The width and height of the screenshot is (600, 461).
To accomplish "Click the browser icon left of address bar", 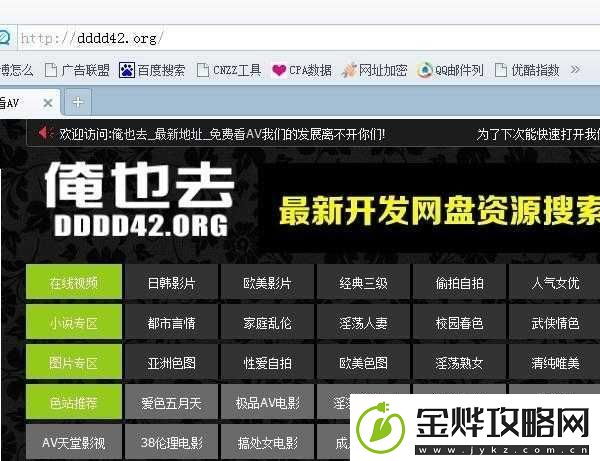I will (5, 38).
